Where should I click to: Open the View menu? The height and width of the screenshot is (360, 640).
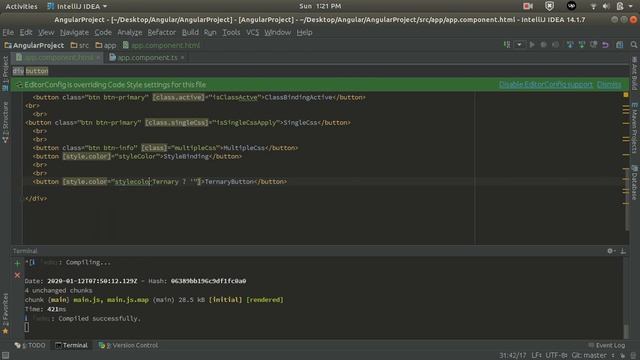(x=46, y=32)
